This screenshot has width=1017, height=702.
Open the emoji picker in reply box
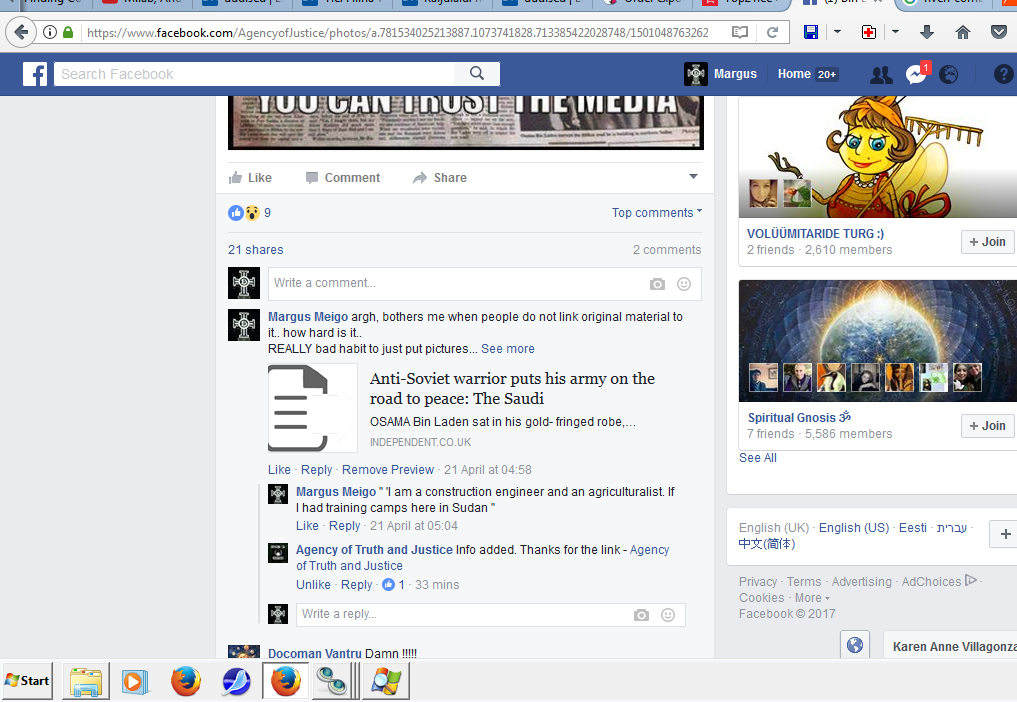coord(667,614)
